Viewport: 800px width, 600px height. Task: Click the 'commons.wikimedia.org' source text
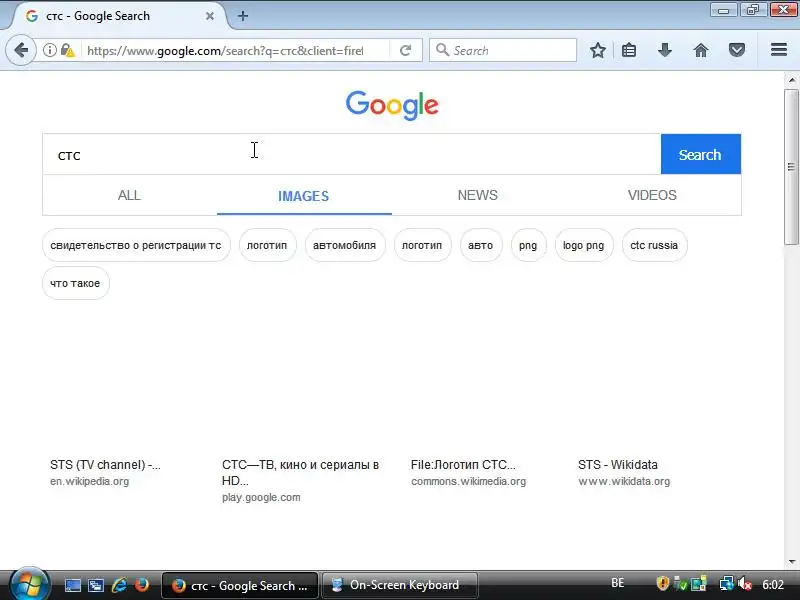coord(468,481)
